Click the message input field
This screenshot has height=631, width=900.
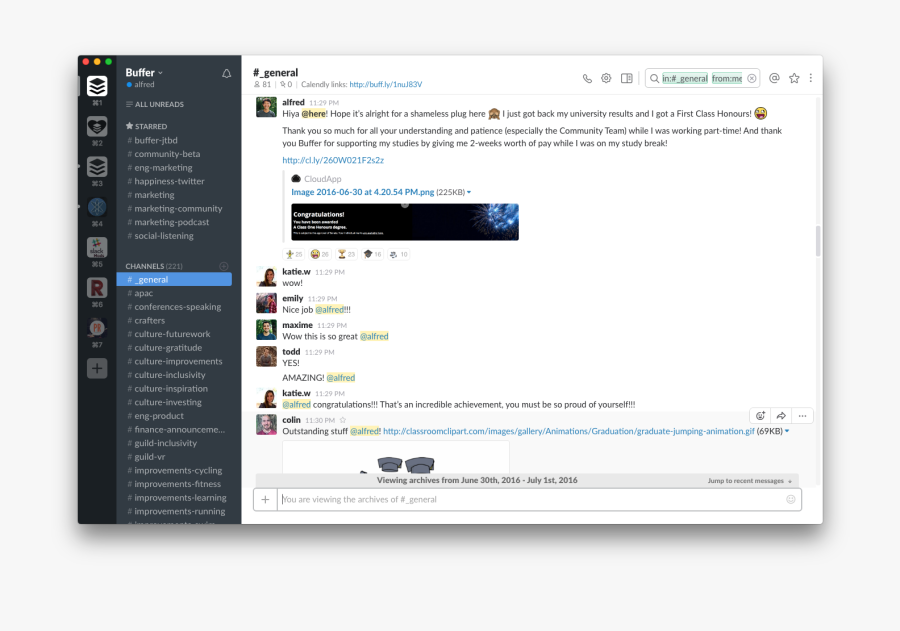(x=532, y=500)
